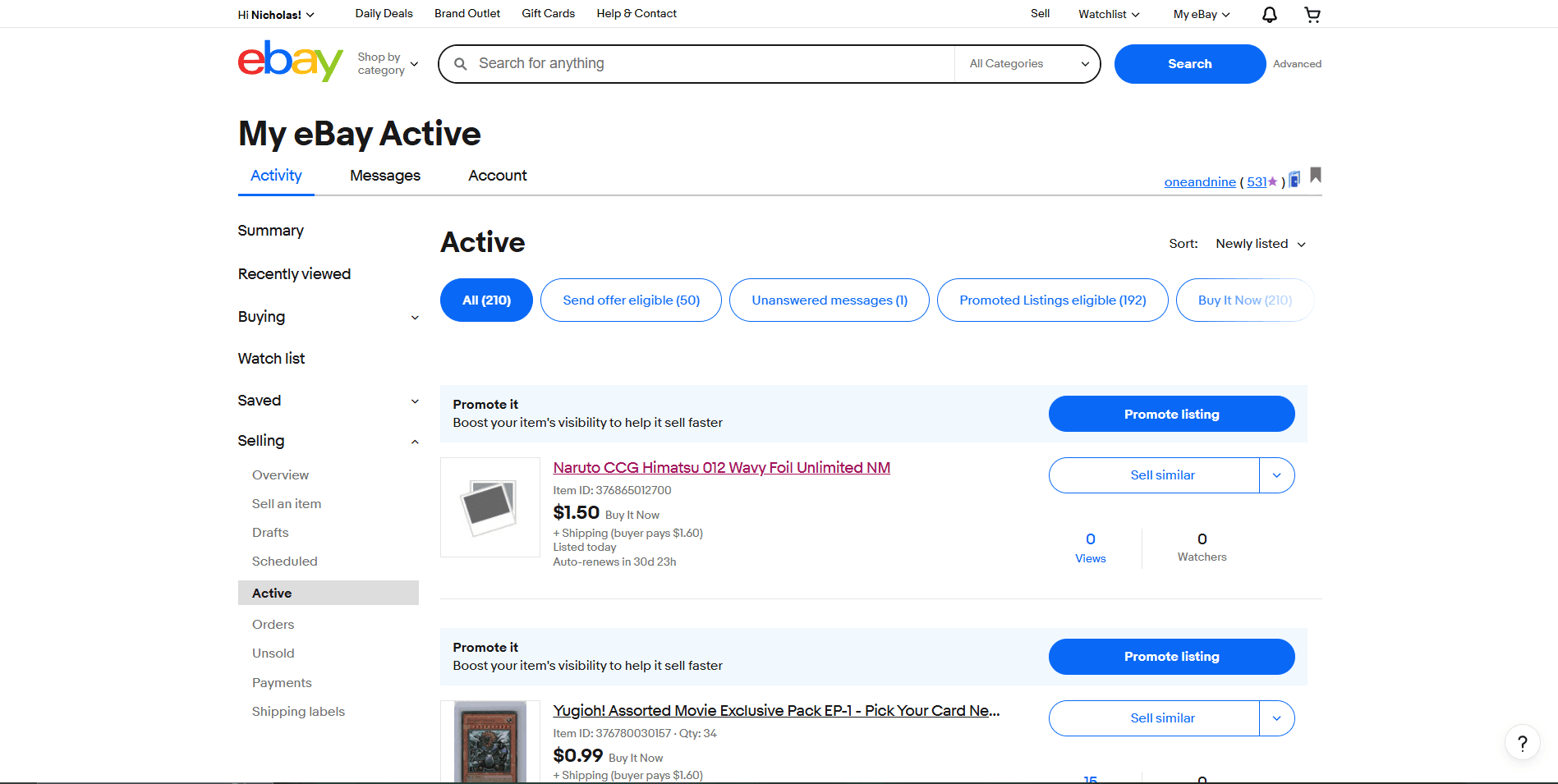The image size is (1558, 784).
Task: Open the Account tab
Action: pos(497,175)
